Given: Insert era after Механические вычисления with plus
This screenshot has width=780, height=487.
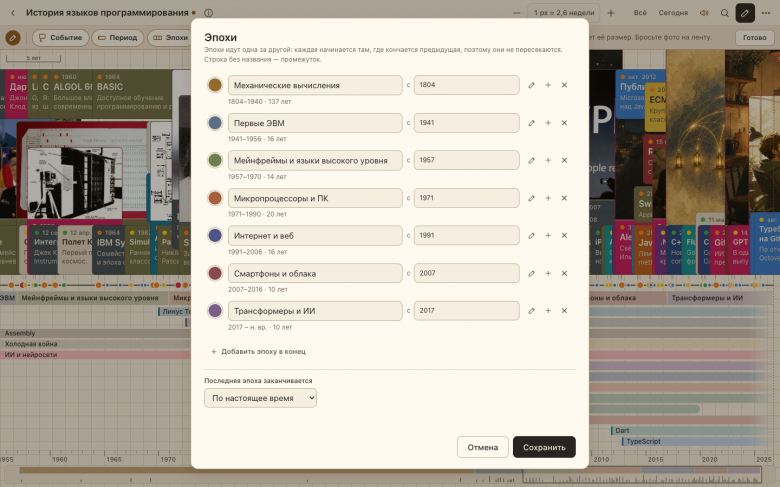Looking at the screenshot, I should 548,85.
